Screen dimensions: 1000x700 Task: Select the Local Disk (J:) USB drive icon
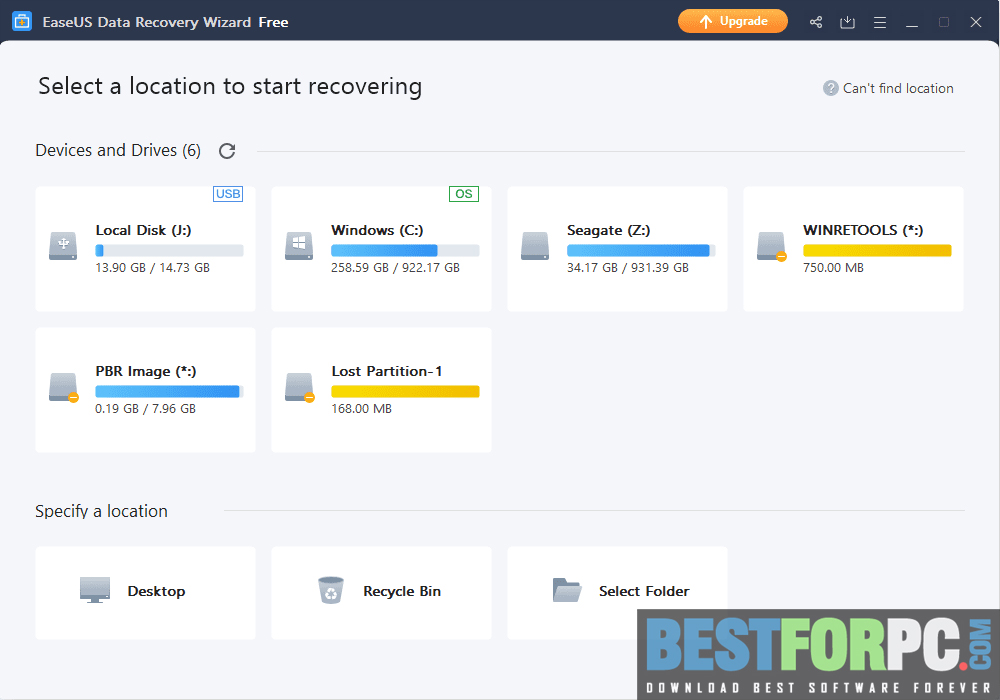pos(63,246)
